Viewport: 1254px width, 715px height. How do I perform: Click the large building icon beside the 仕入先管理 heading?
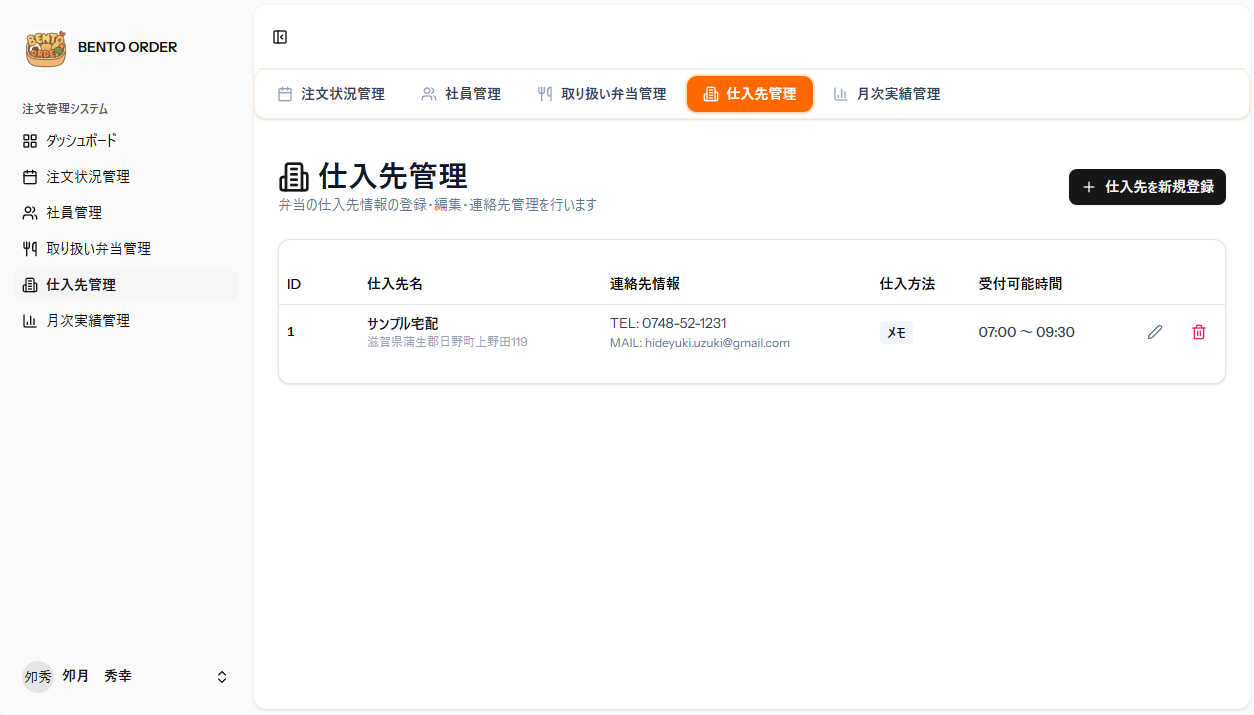pos(294,177)
